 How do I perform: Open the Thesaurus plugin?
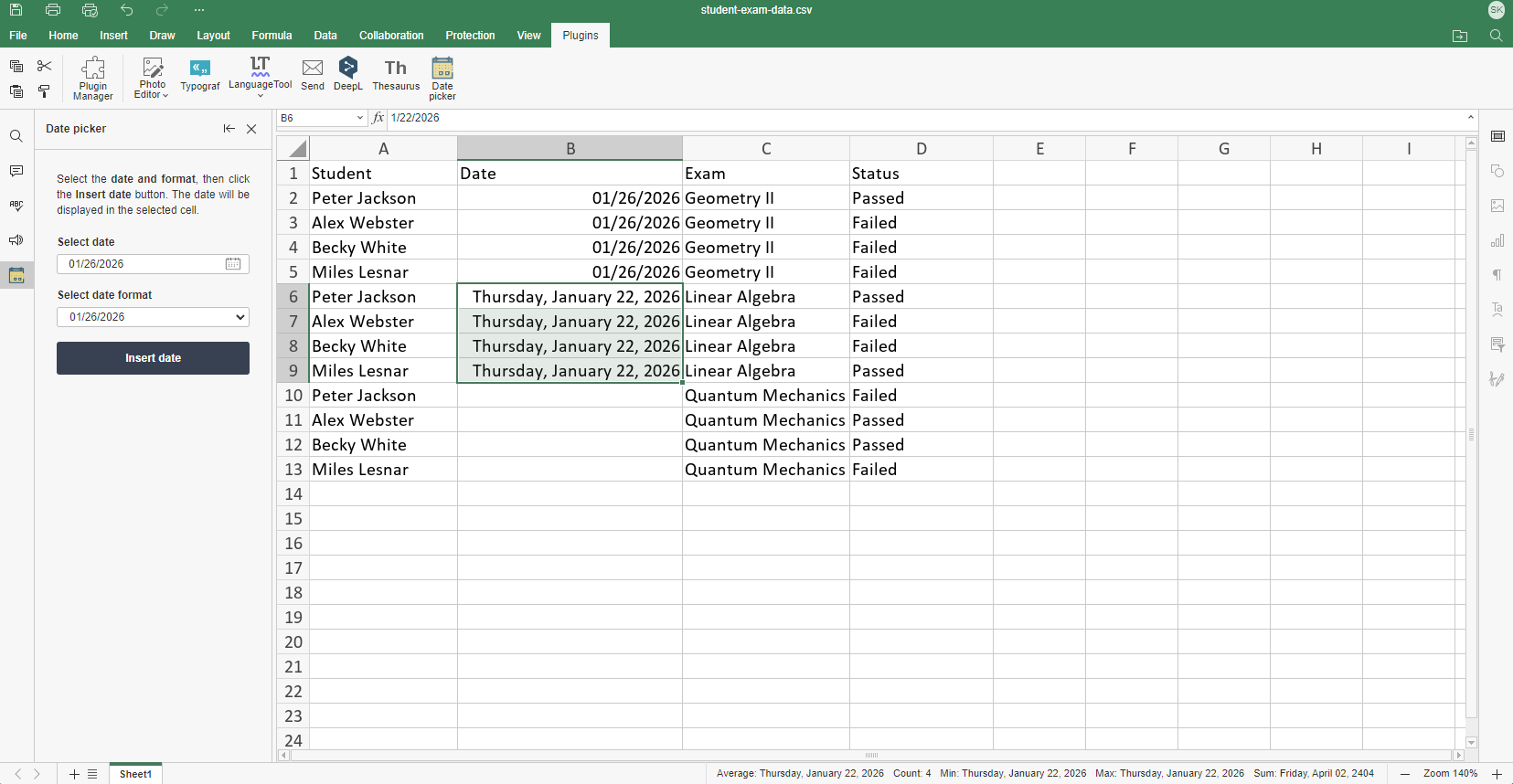pos(396,76)
